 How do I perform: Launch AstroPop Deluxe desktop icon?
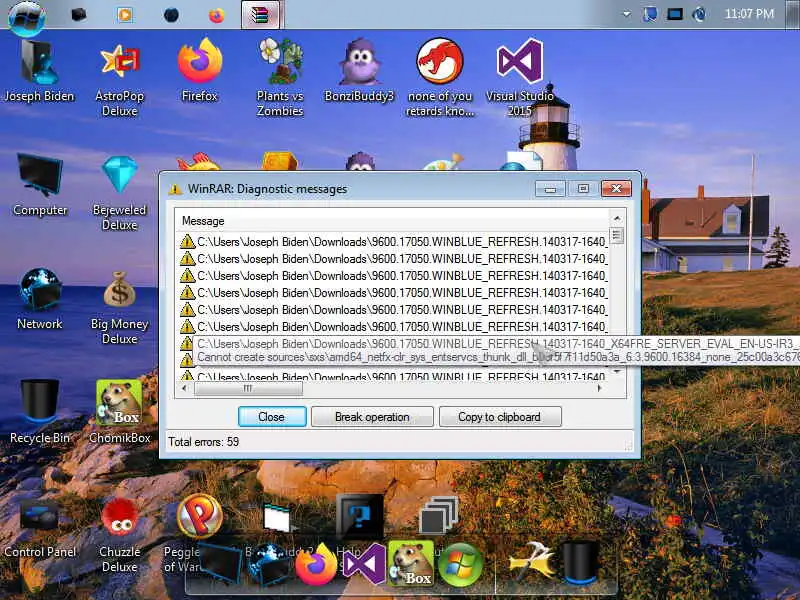click(x=119, y=79)
